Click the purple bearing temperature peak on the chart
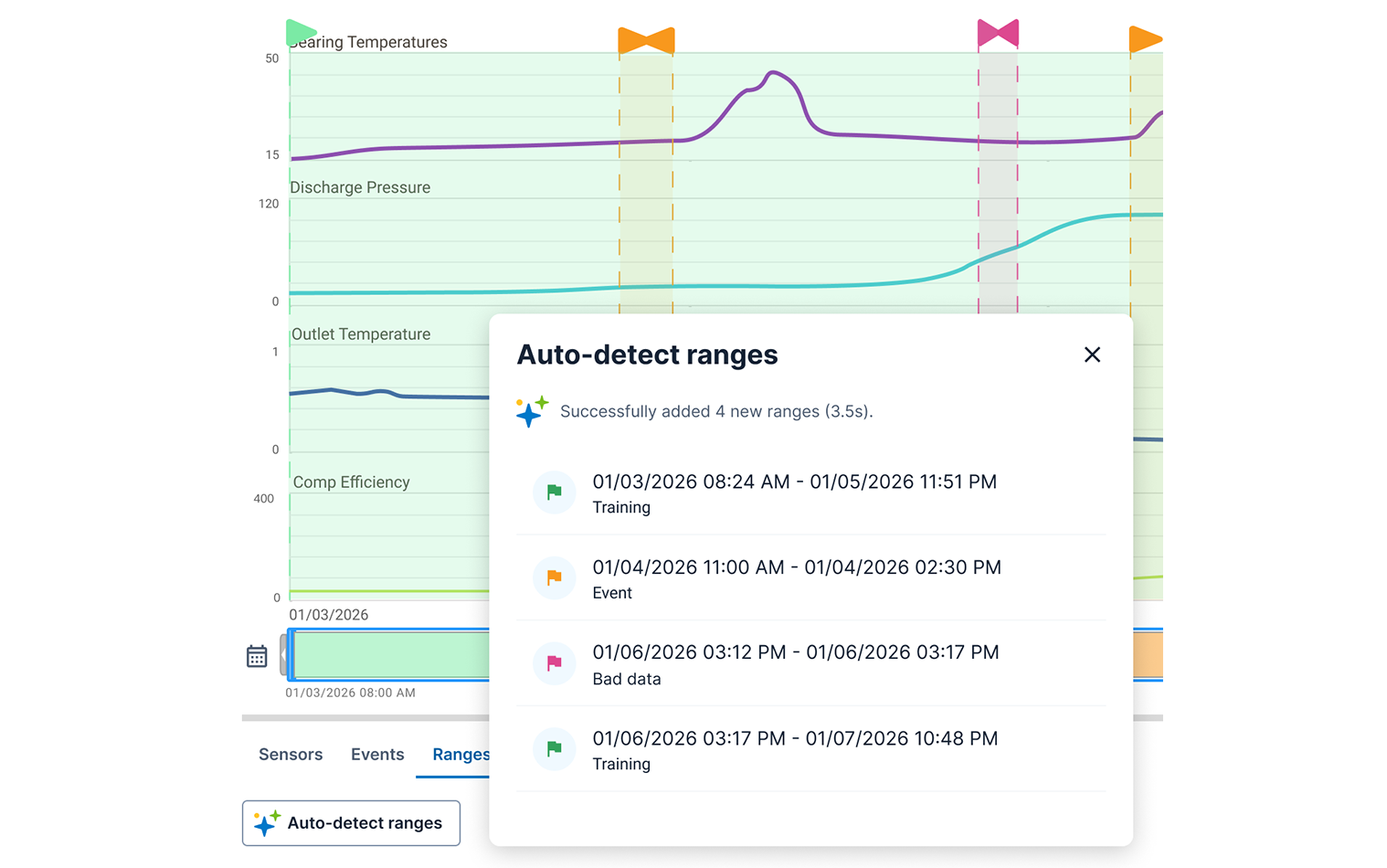The image size is (1387, 868). point(773,73)
